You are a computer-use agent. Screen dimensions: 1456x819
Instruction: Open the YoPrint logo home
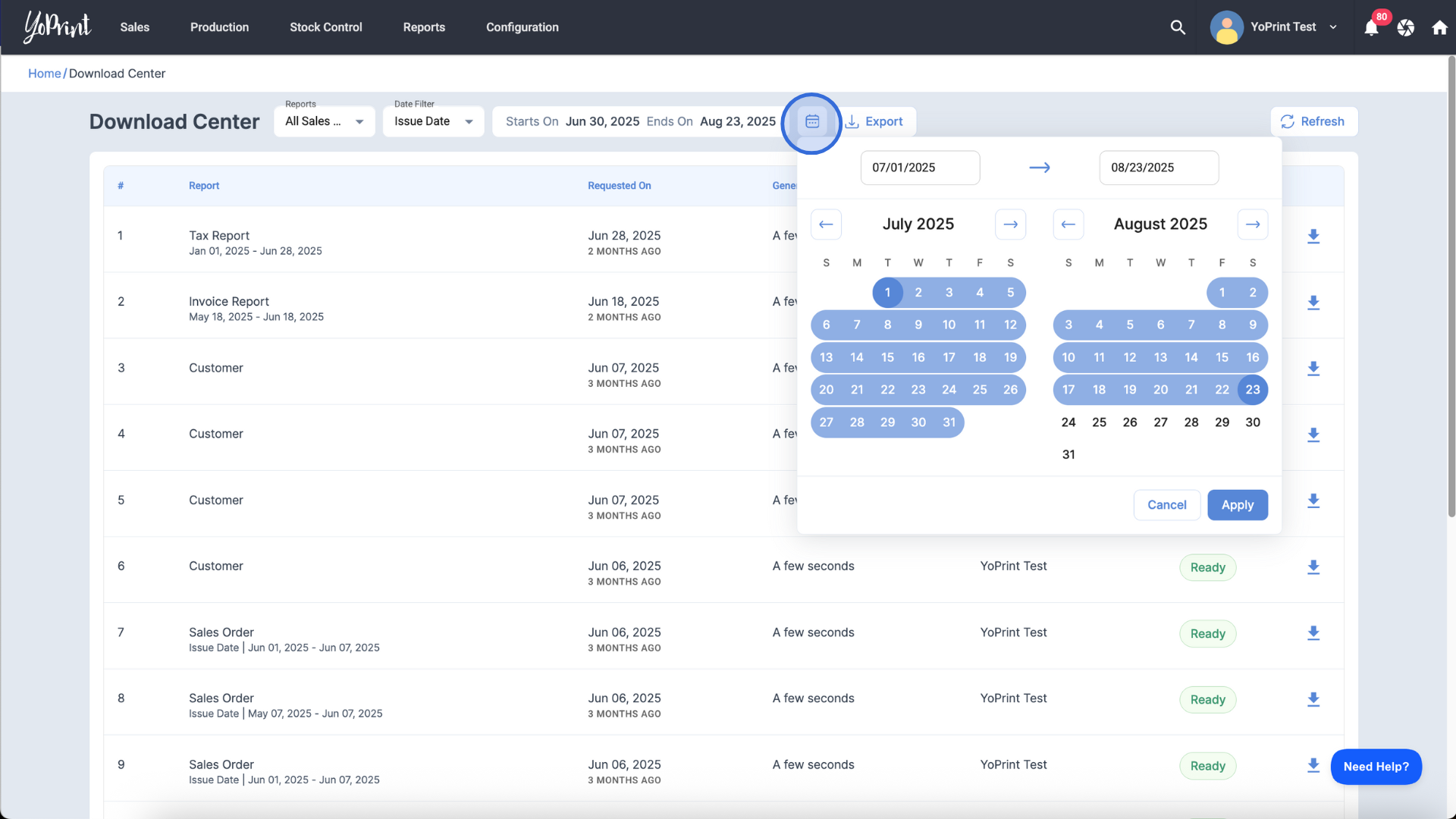click(x=58, y=27)
